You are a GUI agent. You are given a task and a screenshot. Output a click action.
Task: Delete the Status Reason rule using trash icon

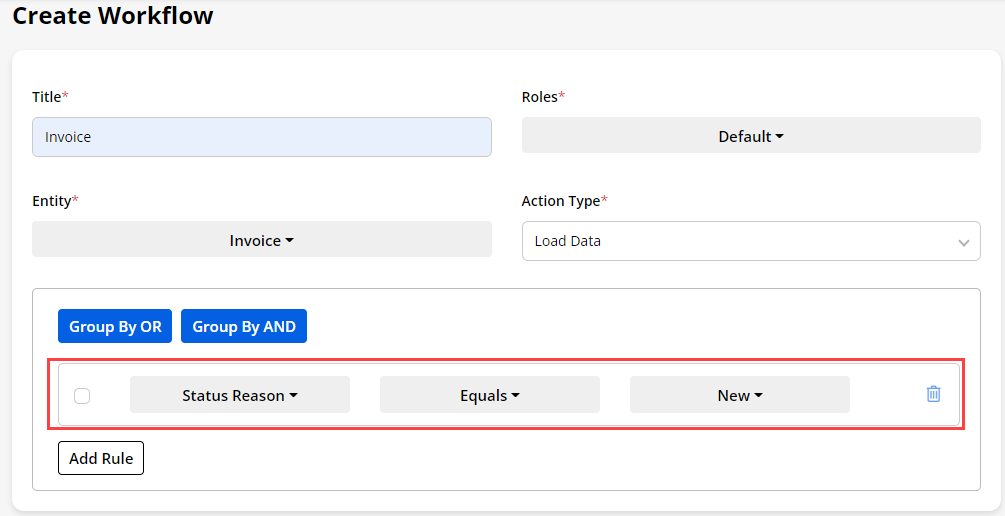pyautogui.click(x=933, y=394)
